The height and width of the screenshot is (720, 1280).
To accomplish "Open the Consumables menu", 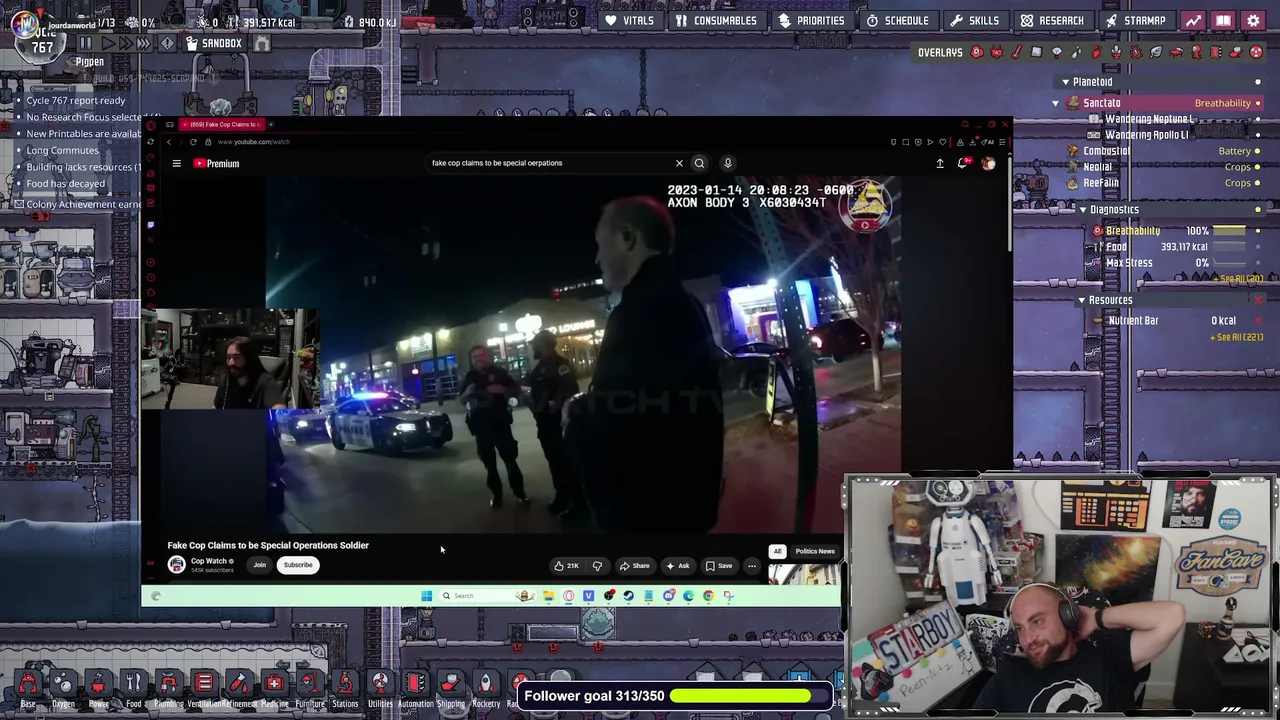I will (x=716, y=20).
